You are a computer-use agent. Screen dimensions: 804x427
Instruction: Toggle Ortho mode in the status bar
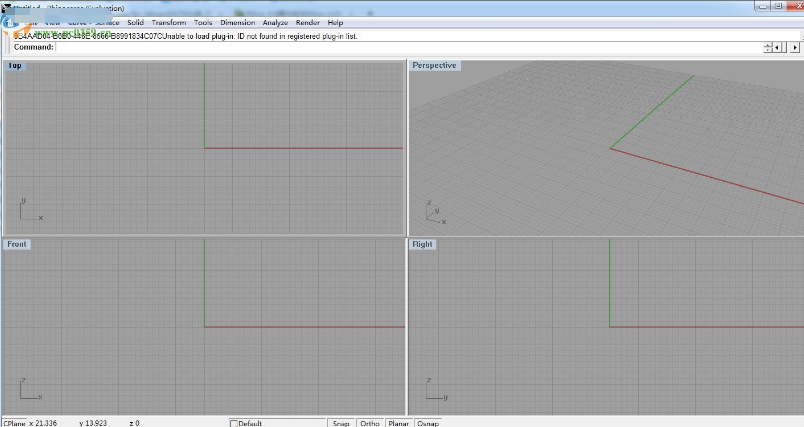pos(370,423)
